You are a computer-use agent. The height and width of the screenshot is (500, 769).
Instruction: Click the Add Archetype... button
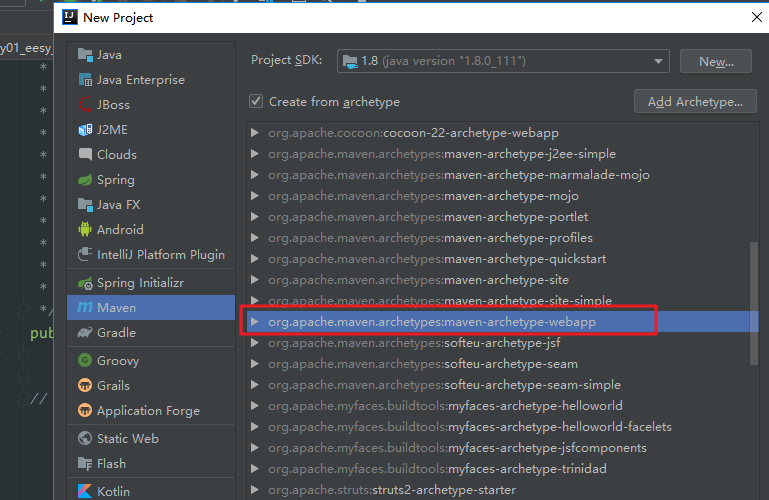695,101
